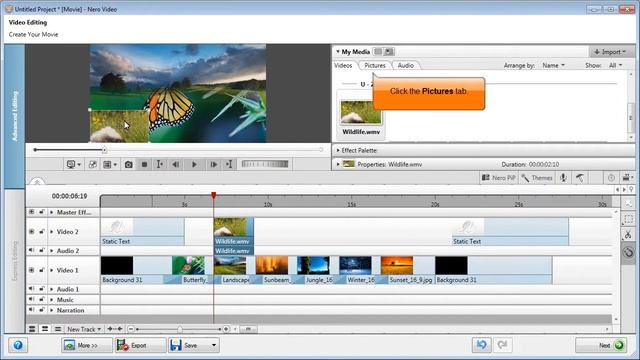Toggle lock on Video 2 track
Image resolution: width=640 pixels, height=360 pixels.
pyautogui.click(x=42, y=231)
